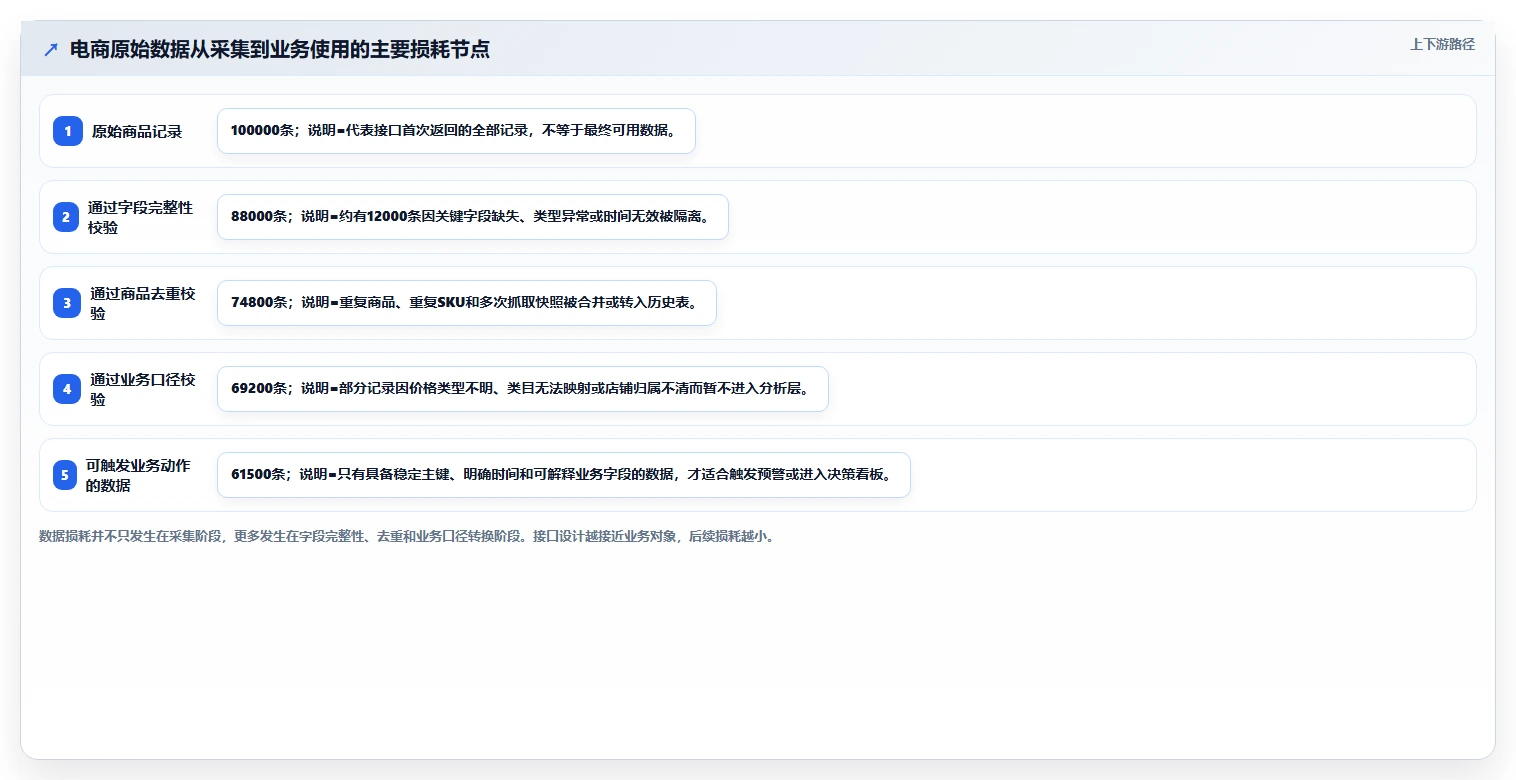Click the 61500条 description box
The width and height of the screenshot is (1516, 780).
click(564, 475)
